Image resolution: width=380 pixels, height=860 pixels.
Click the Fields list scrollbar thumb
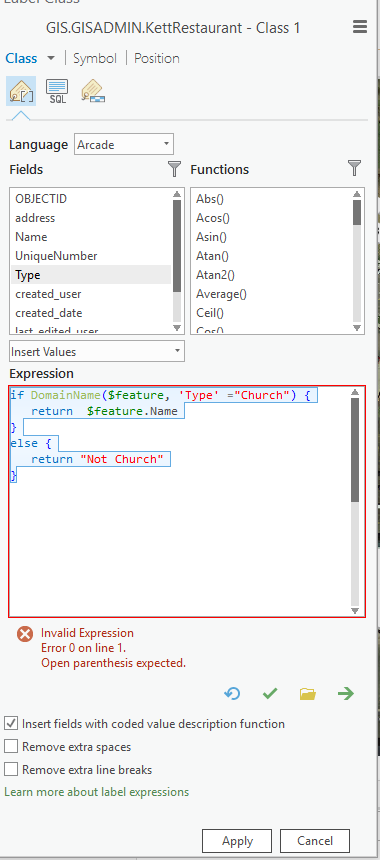(x=177, y=246)
